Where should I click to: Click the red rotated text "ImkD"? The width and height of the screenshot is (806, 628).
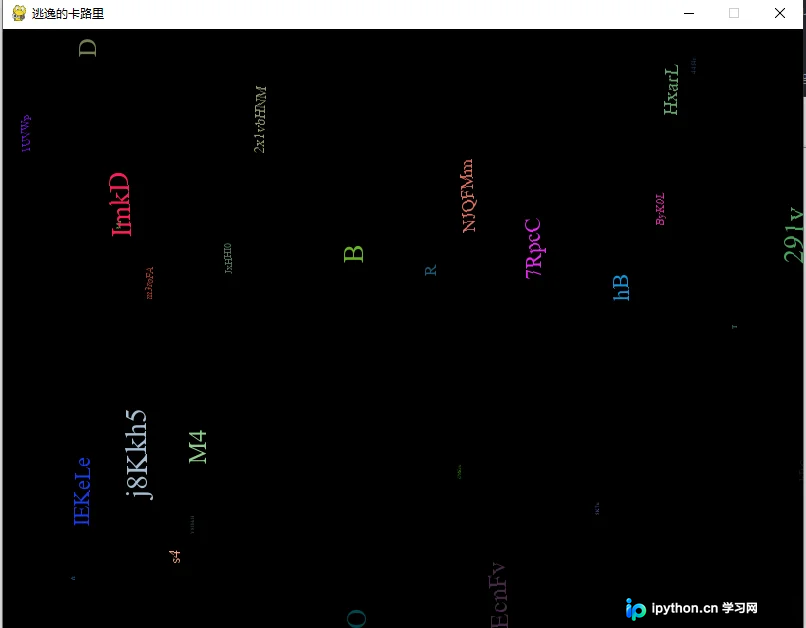(120, 204)
